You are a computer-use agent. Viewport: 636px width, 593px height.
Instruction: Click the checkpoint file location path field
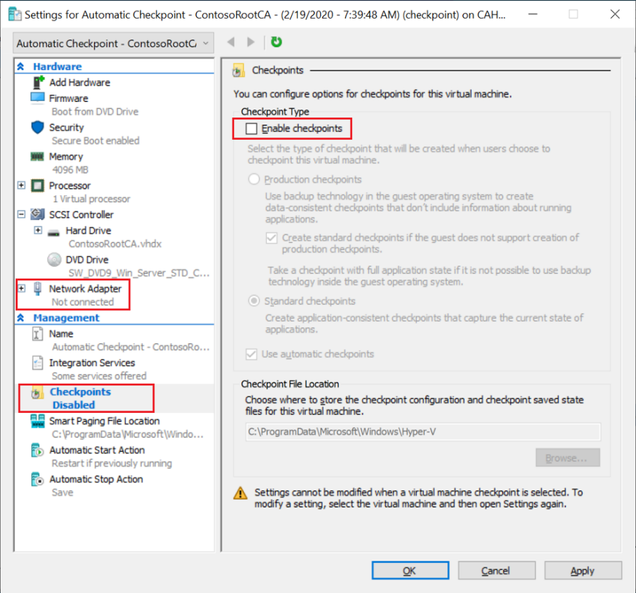pos(423,432)
